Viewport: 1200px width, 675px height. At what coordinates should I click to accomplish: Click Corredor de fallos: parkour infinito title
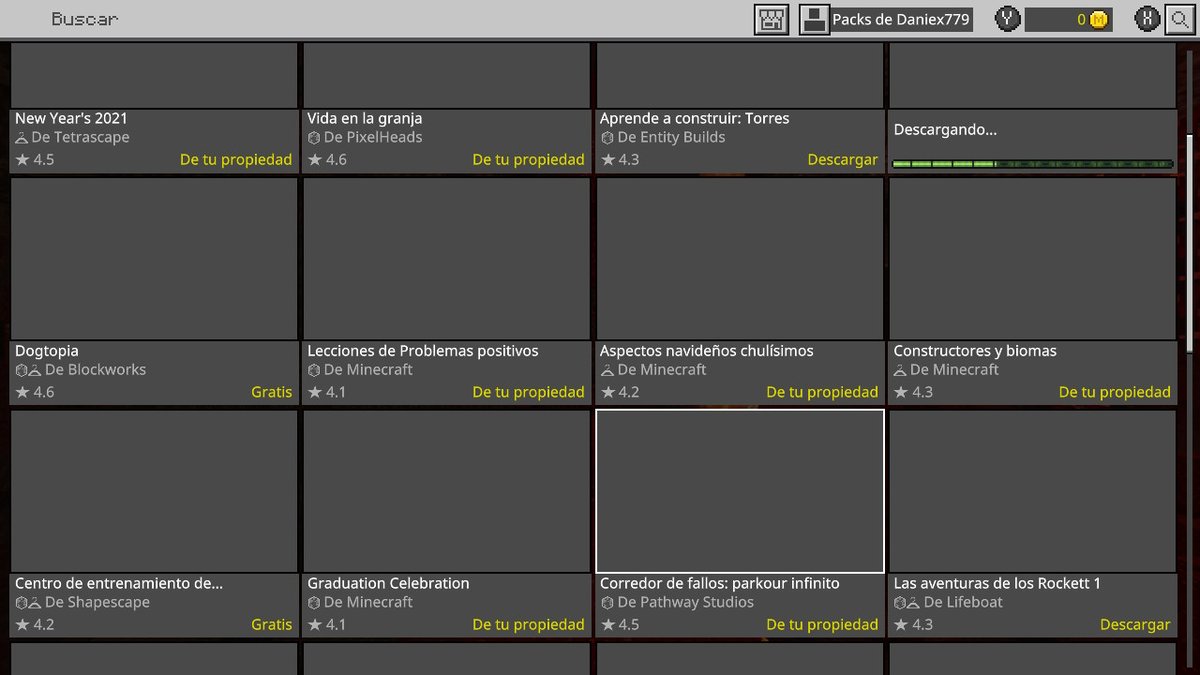point(720,583)
